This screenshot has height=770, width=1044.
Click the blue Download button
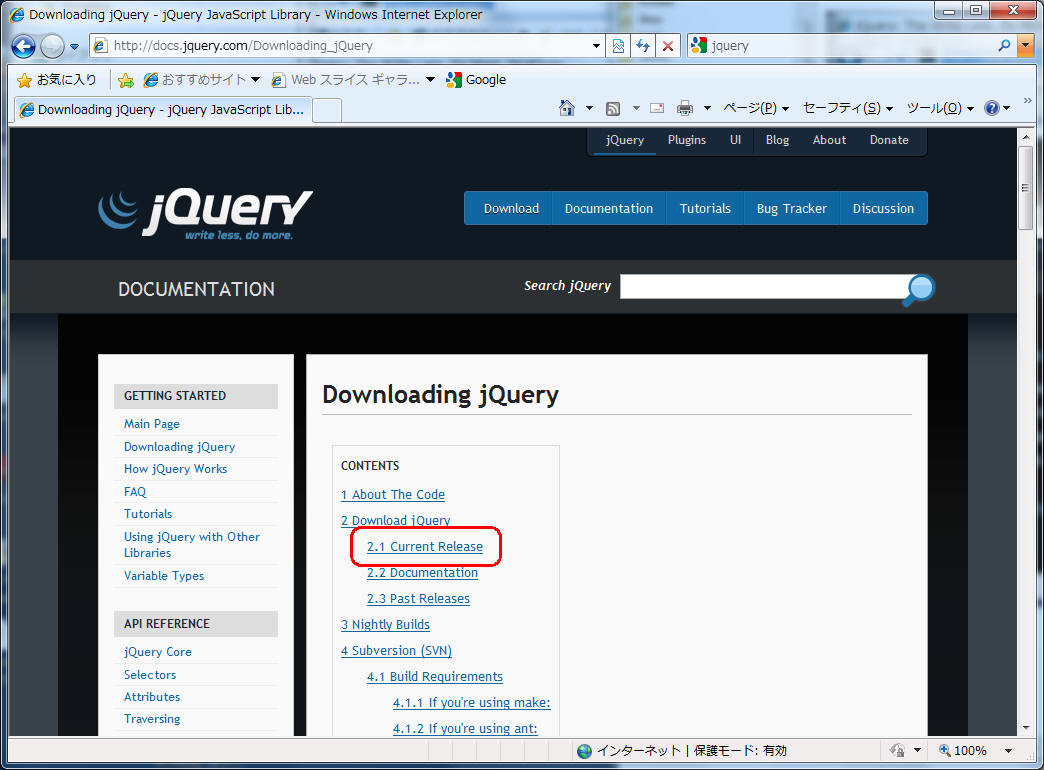pyautogui.click(x=511, y=208)
